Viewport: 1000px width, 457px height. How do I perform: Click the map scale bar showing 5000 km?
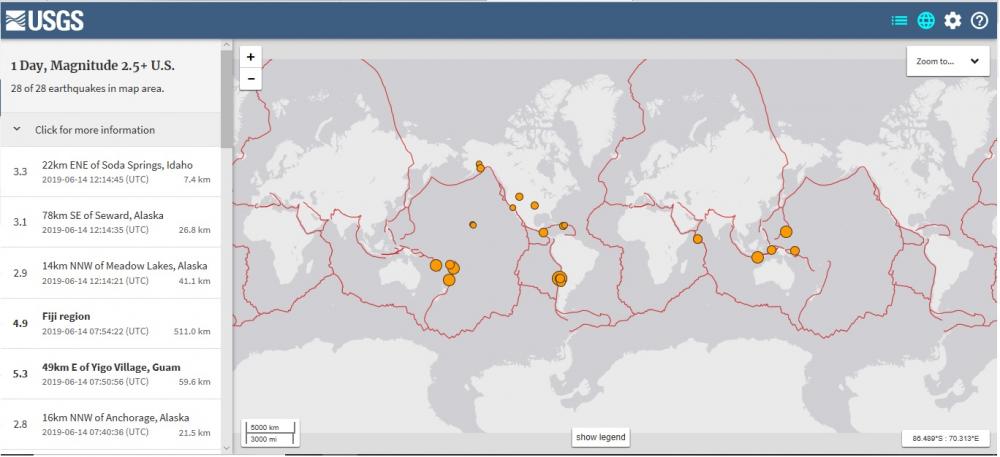pos(270,433)
